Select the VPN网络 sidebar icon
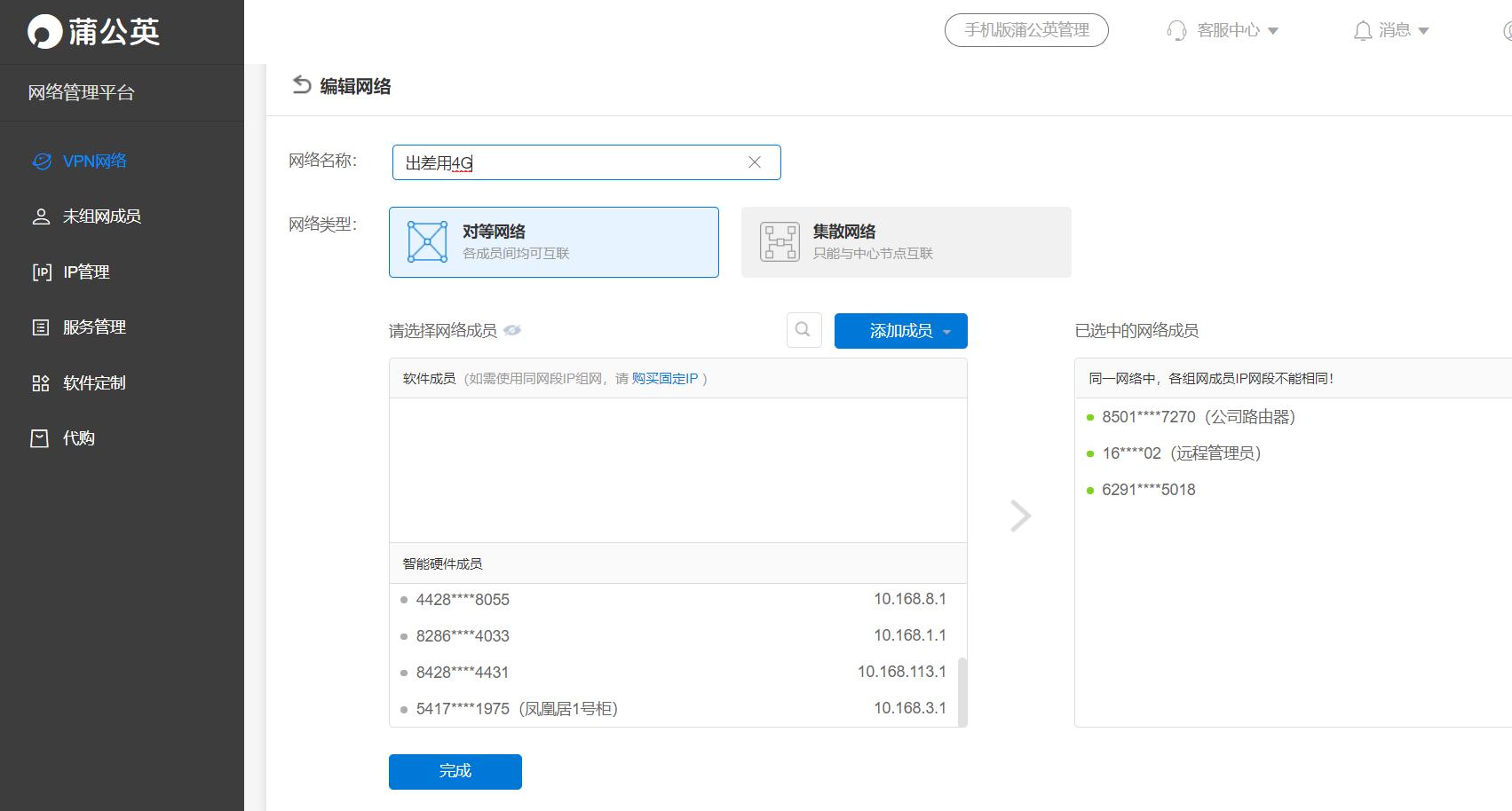Image resolution: width=1512 pixels, height=811 pixels. pos(41,161)
